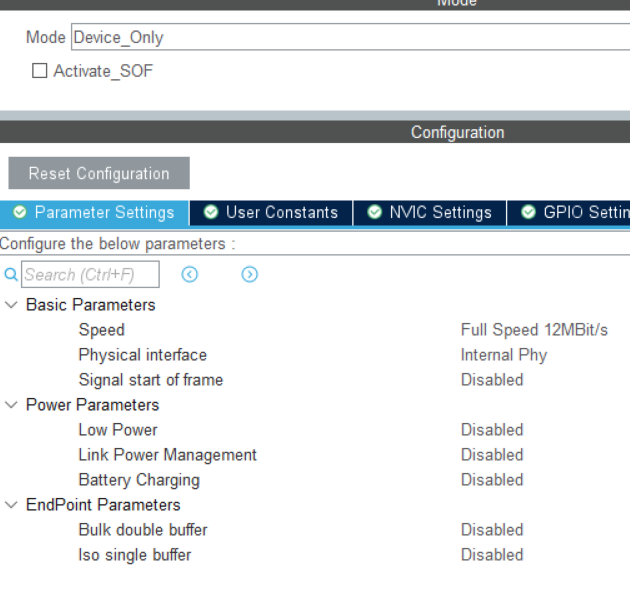Viewport: 630px width, 591px height.
Task: Click the Basic Parameters group label
Action: (x=90, y=305)
